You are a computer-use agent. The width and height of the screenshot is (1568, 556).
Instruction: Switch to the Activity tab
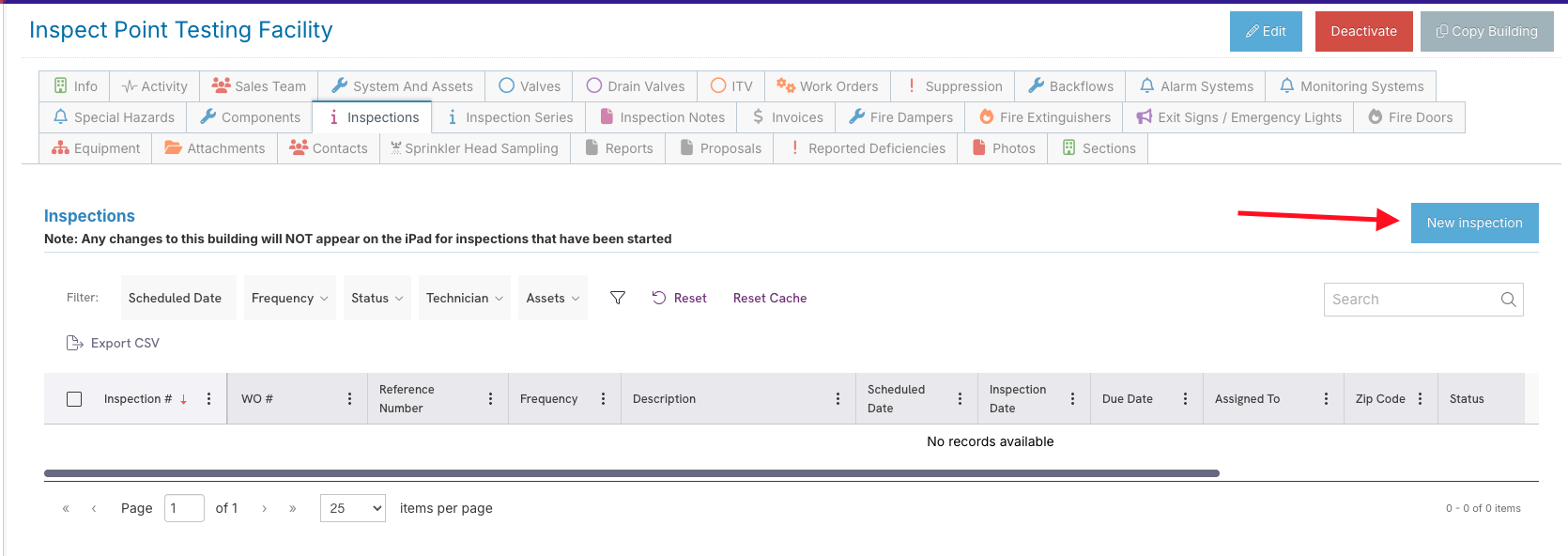tap(155, 86)
